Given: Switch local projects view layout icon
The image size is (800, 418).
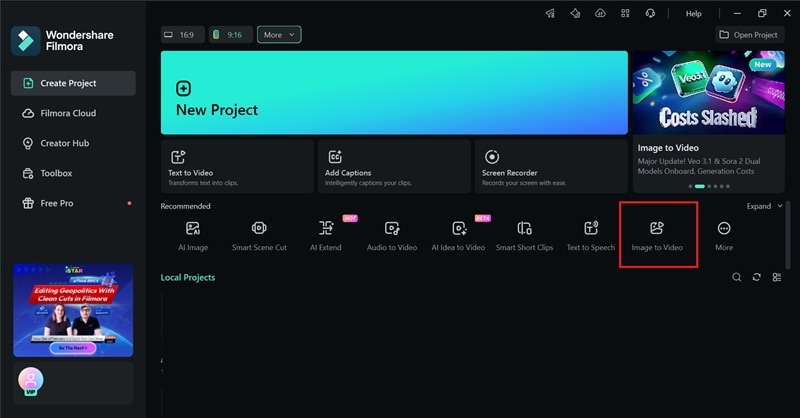Looking at the screenshot, I should coord(777,277).
